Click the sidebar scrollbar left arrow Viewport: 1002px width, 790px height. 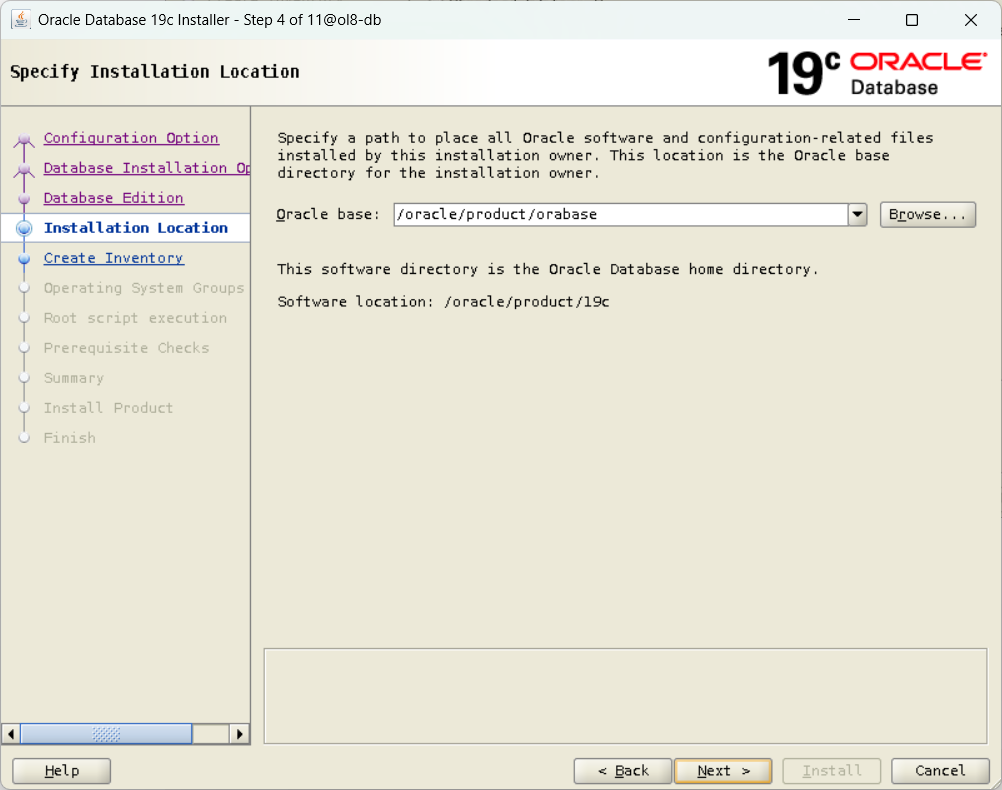[11, 734]
